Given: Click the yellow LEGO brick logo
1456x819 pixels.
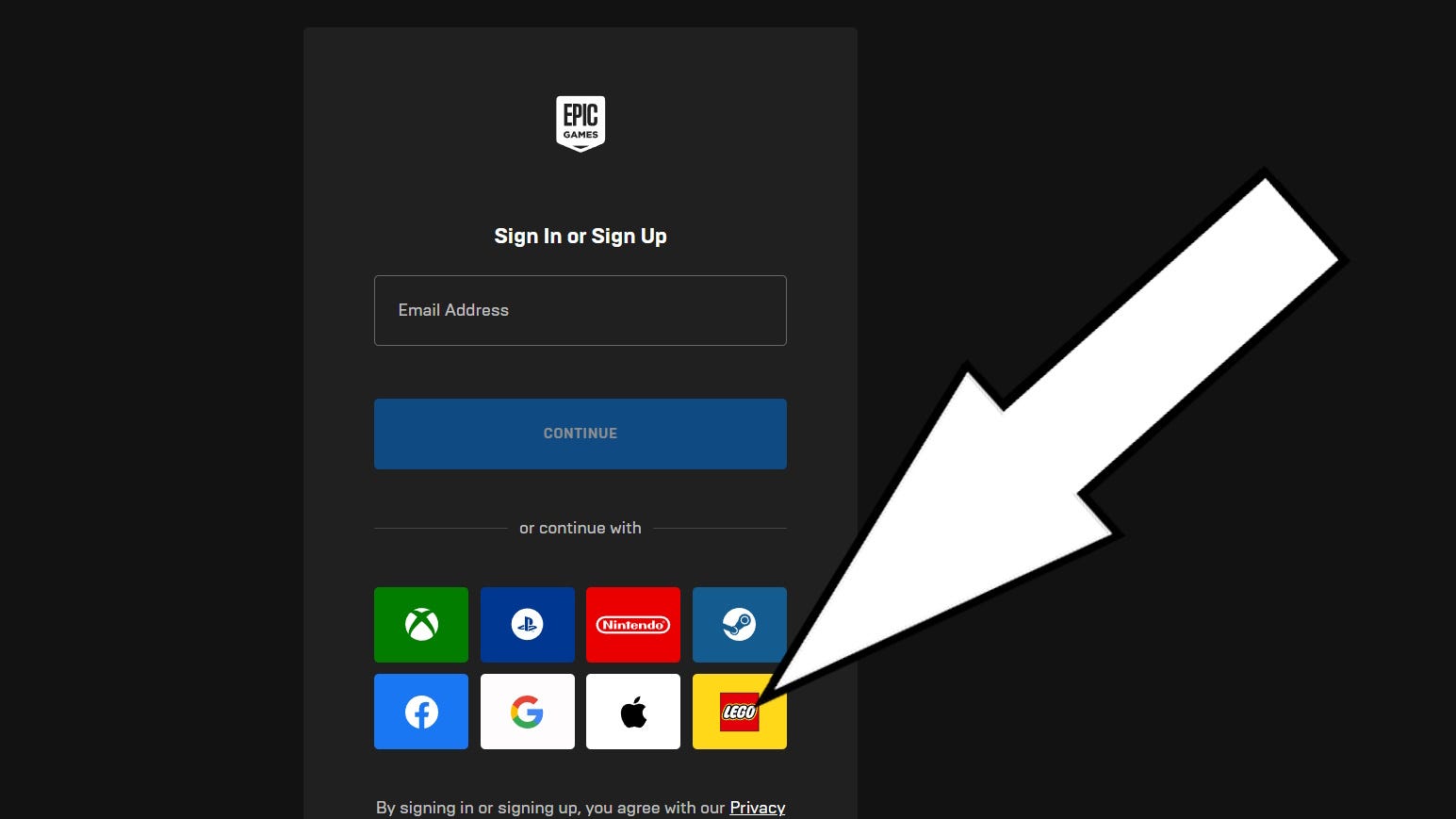Looking at the screenshot, I should point(739,712).
